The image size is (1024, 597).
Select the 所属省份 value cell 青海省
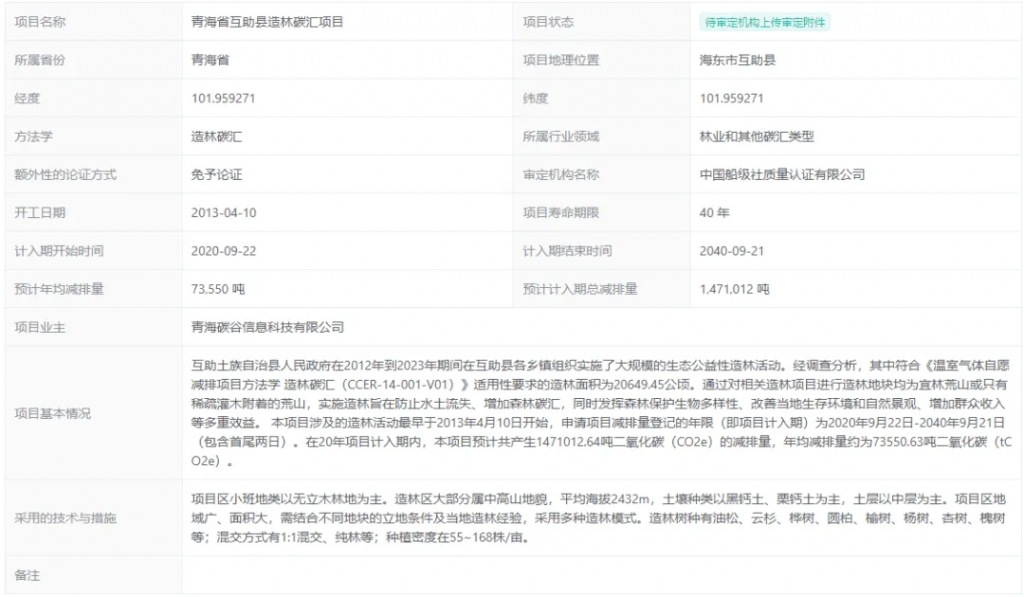click(x=211, y=60)
